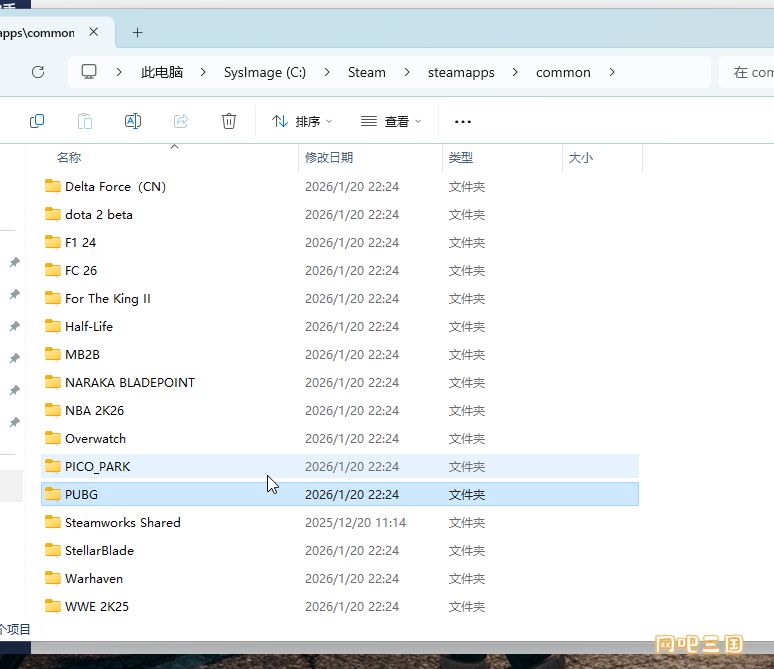
Task: Expand the chevron after common in path
Action: pyautogui.click(x=612, y=72)
